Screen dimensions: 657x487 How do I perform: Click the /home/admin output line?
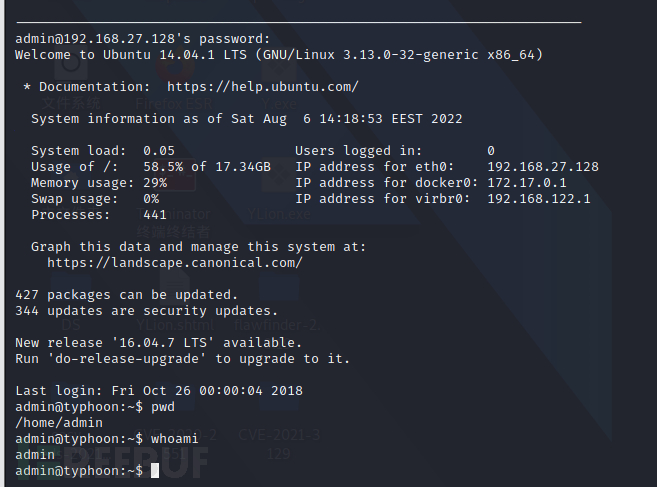tap(59, 423)
